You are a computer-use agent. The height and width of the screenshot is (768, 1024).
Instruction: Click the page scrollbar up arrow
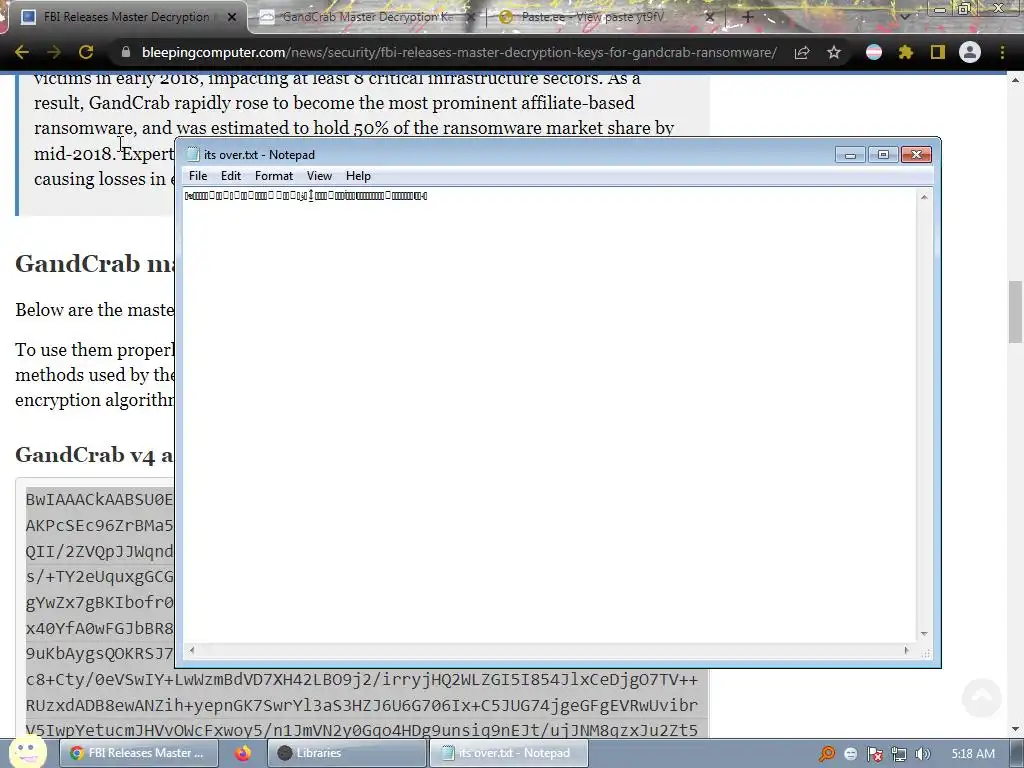tap(1015, 80)
